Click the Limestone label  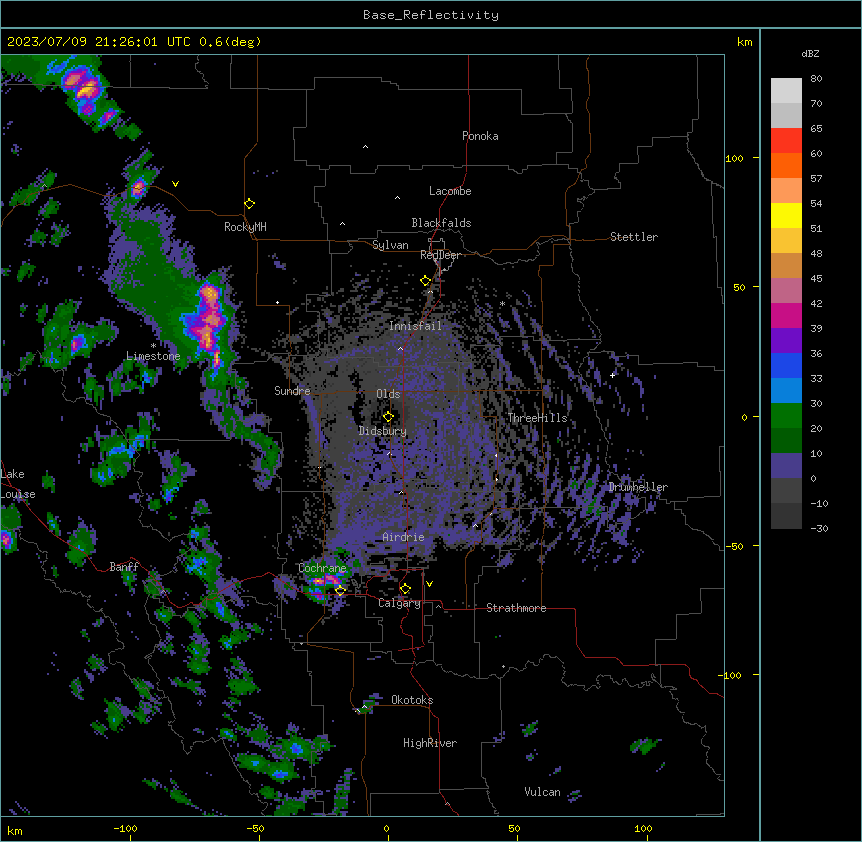[x=153, y=356]
